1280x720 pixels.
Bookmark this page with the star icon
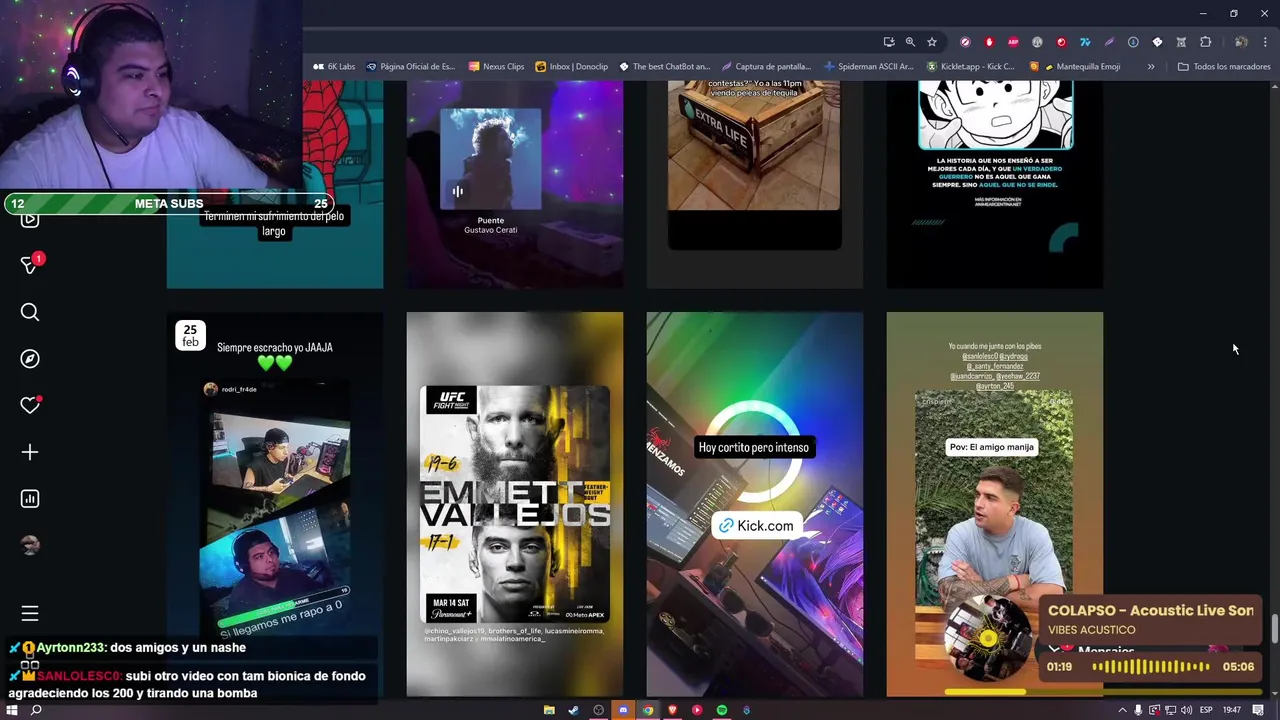coord(932,42)
